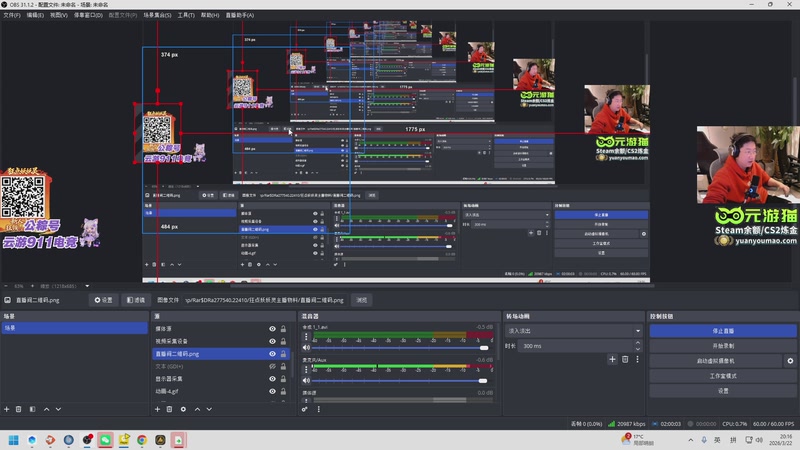Remove selected source with trash icon
The height and width of the screenshot is (450, 800).
click(169, 409)
